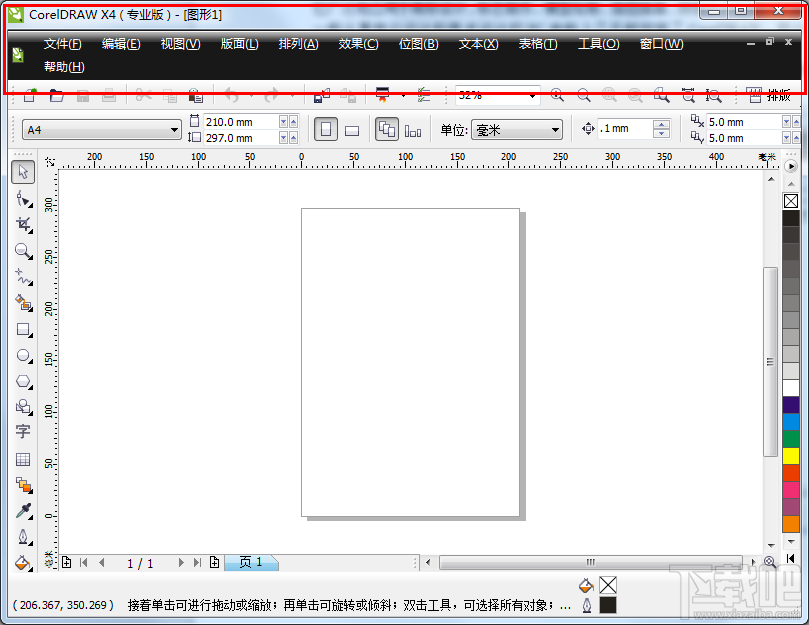
Task: Open the A4 paper size dropdown
Action: click(173, 130)
